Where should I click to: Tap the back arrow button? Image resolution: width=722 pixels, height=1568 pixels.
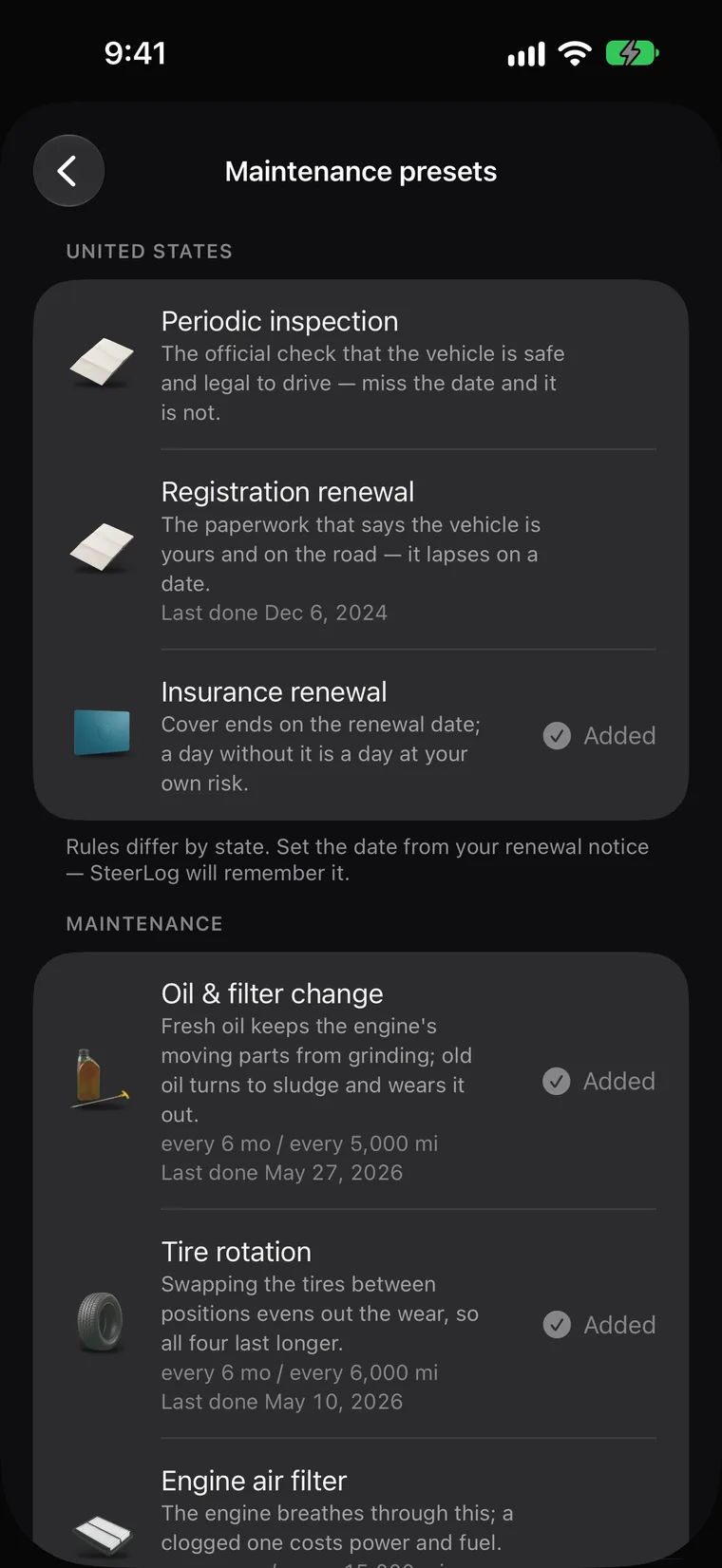pyautogui.click(x=68, y=171)
